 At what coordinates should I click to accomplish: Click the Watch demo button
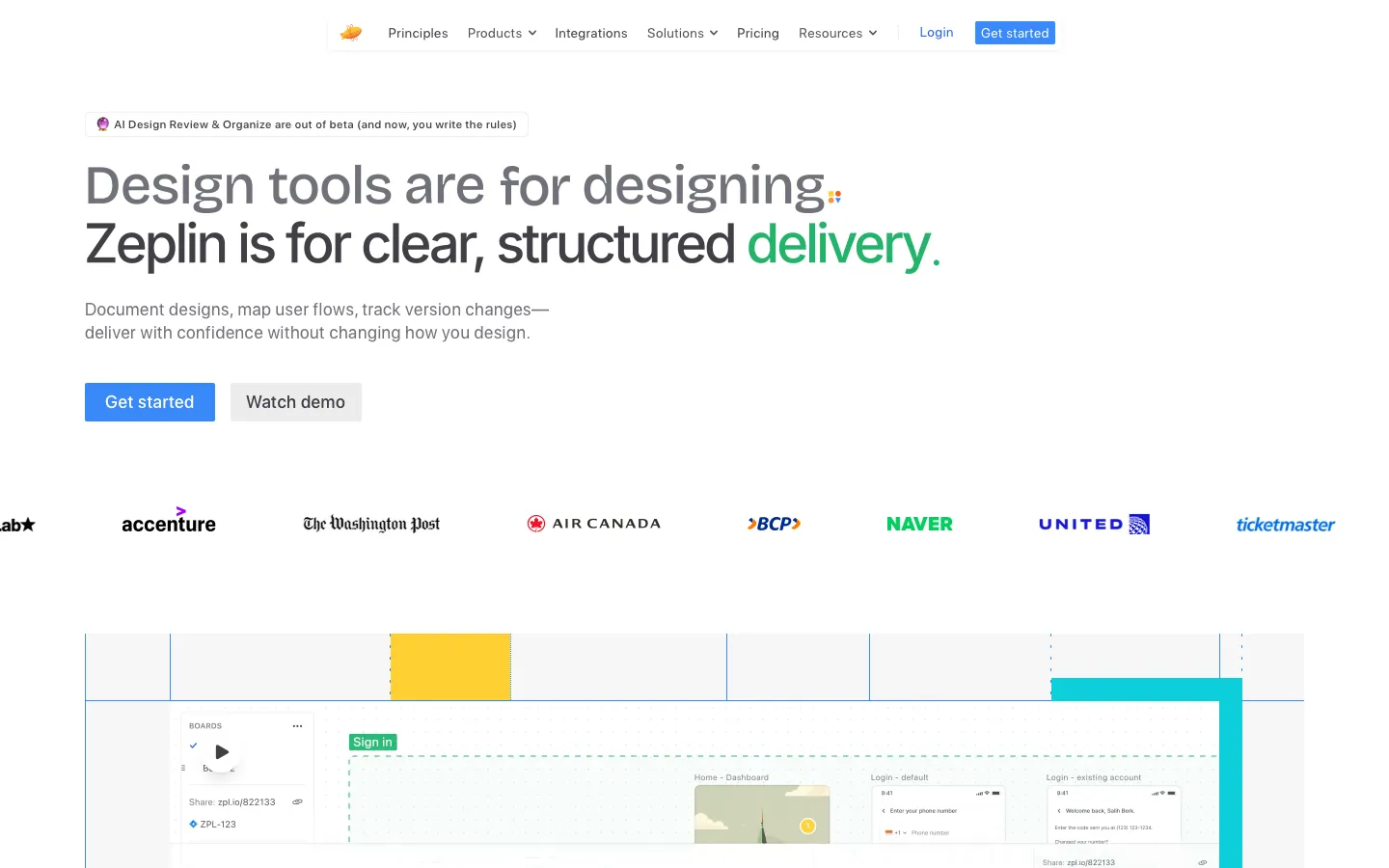click(x=295, y=402)
